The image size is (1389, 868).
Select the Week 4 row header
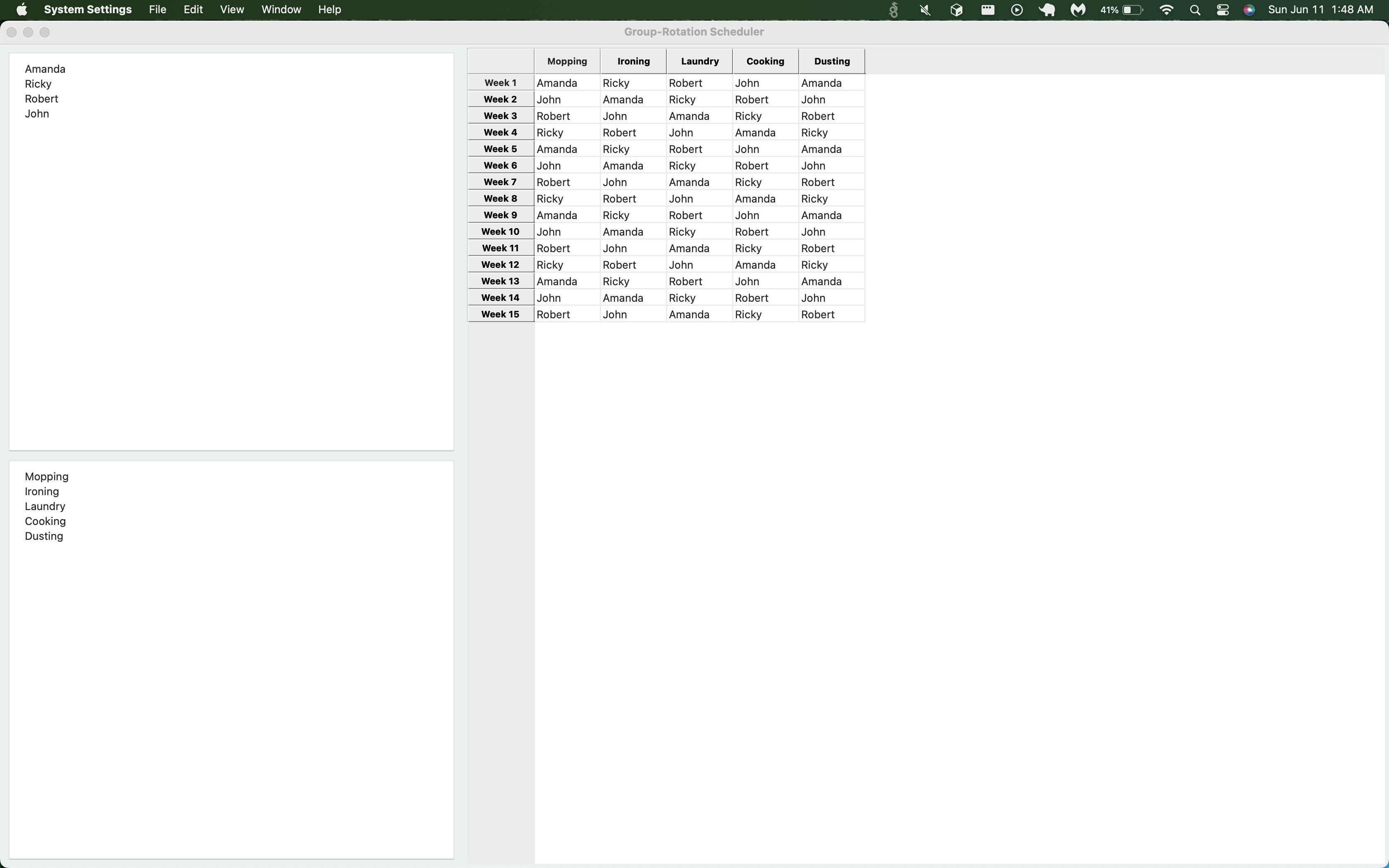tap(501, 133)
